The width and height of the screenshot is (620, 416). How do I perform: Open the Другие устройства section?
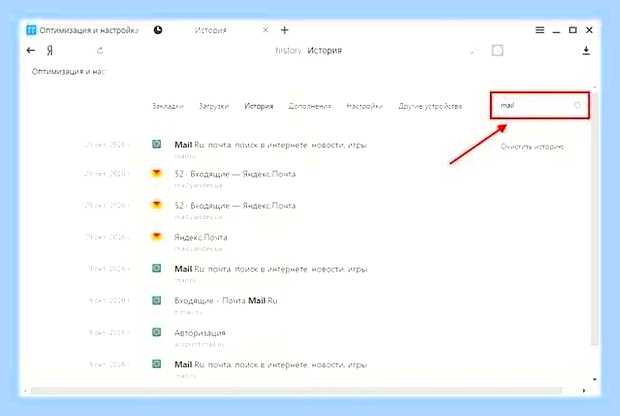click(430, 106)
